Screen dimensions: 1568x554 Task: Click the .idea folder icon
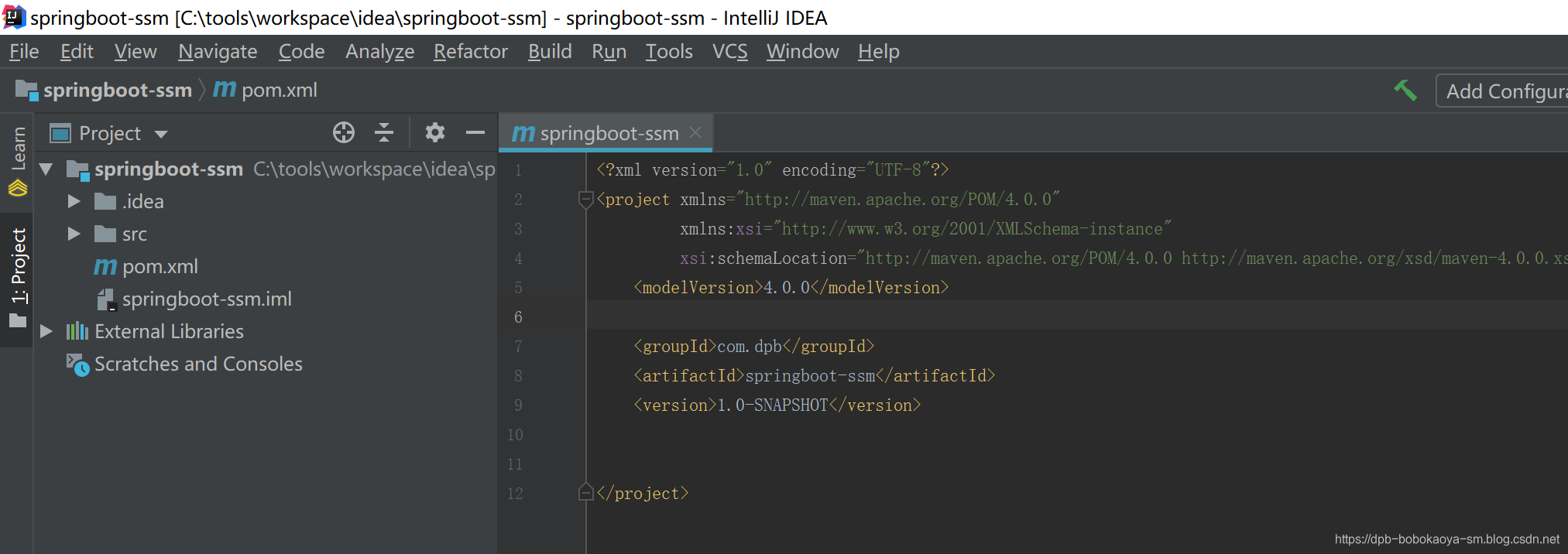click(105, 202)
